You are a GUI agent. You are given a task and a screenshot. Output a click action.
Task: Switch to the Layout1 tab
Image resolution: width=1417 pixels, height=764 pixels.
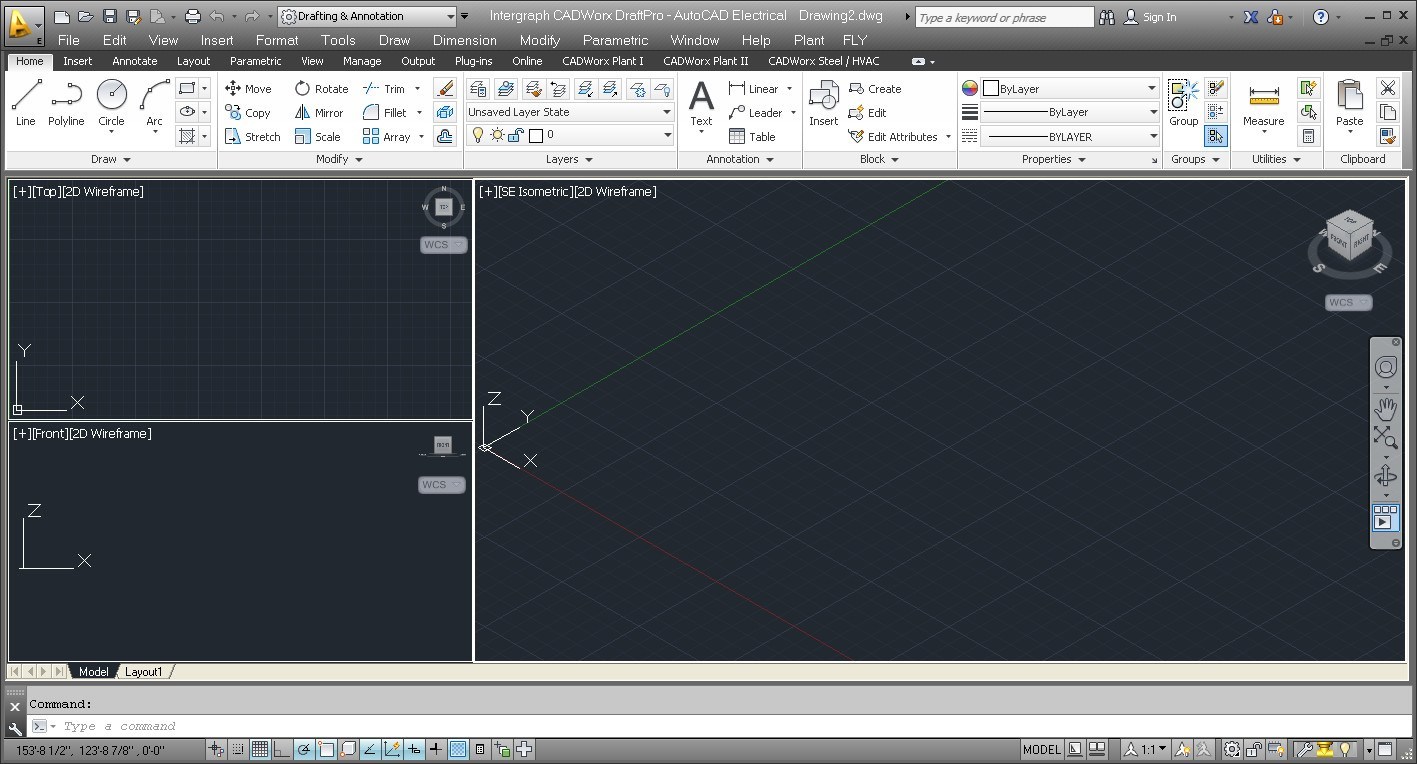coord(143,672)
